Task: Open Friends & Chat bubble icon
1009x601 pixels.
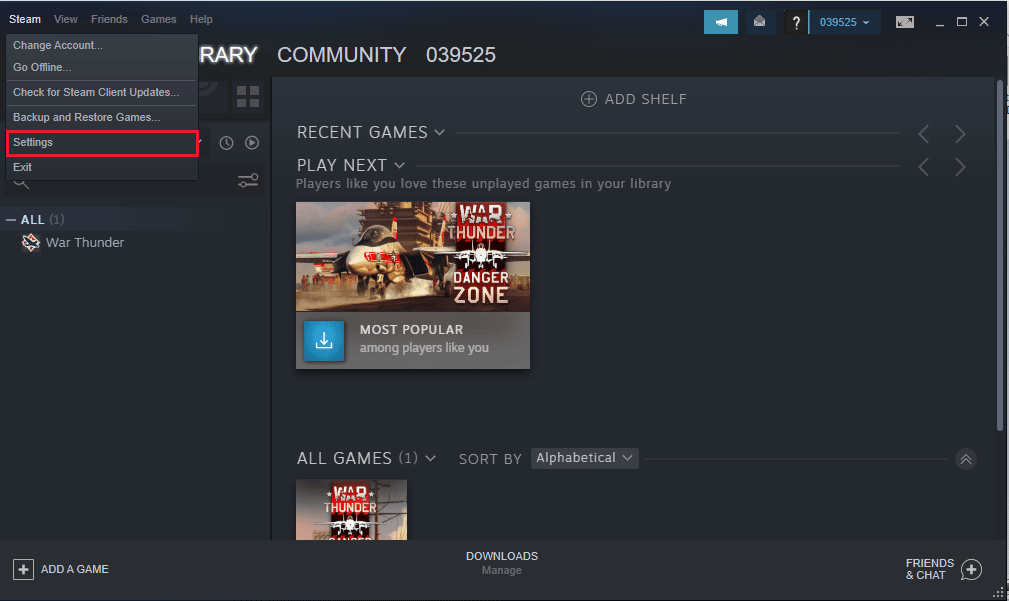Action: (971, 569)
